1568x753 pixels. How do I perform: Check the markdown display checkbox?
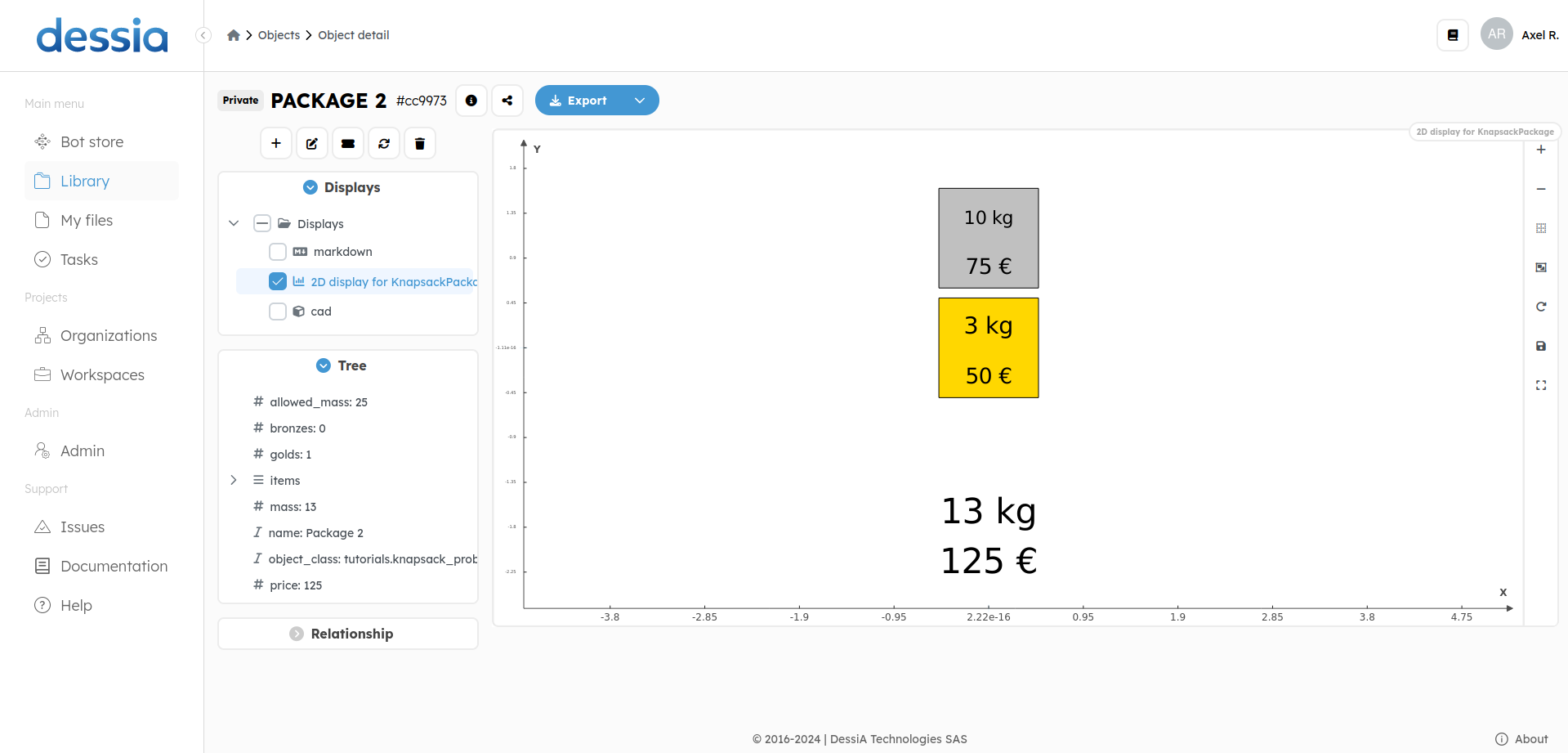click(x=278, y=252)
